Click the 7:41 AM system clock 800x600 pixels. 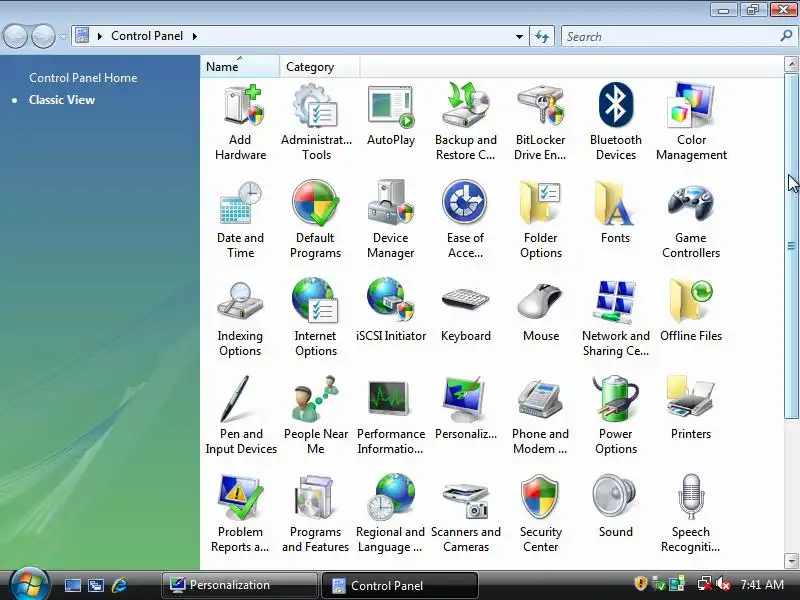(762, 584)
